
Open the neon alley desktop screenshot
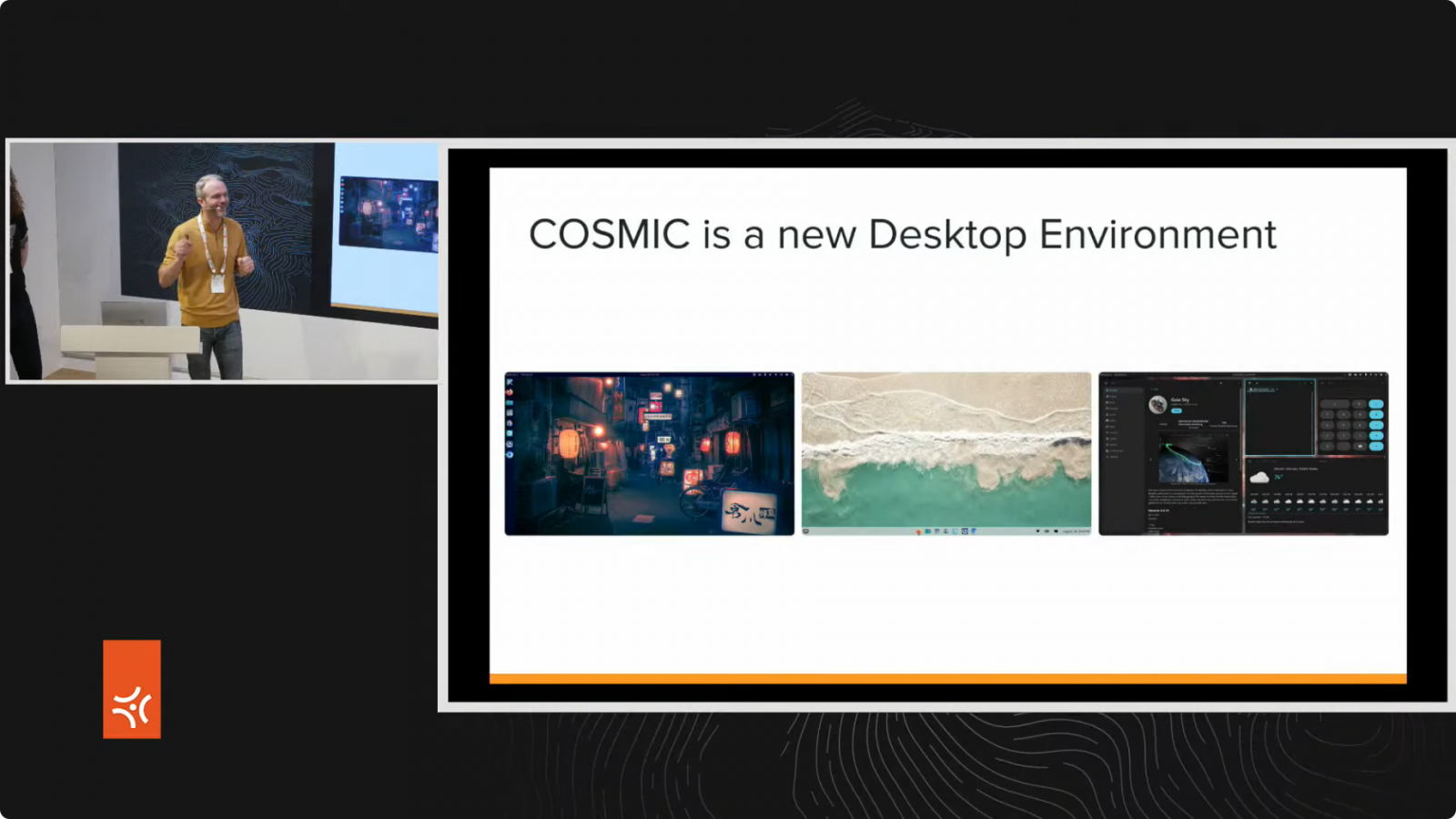[649, 453]
